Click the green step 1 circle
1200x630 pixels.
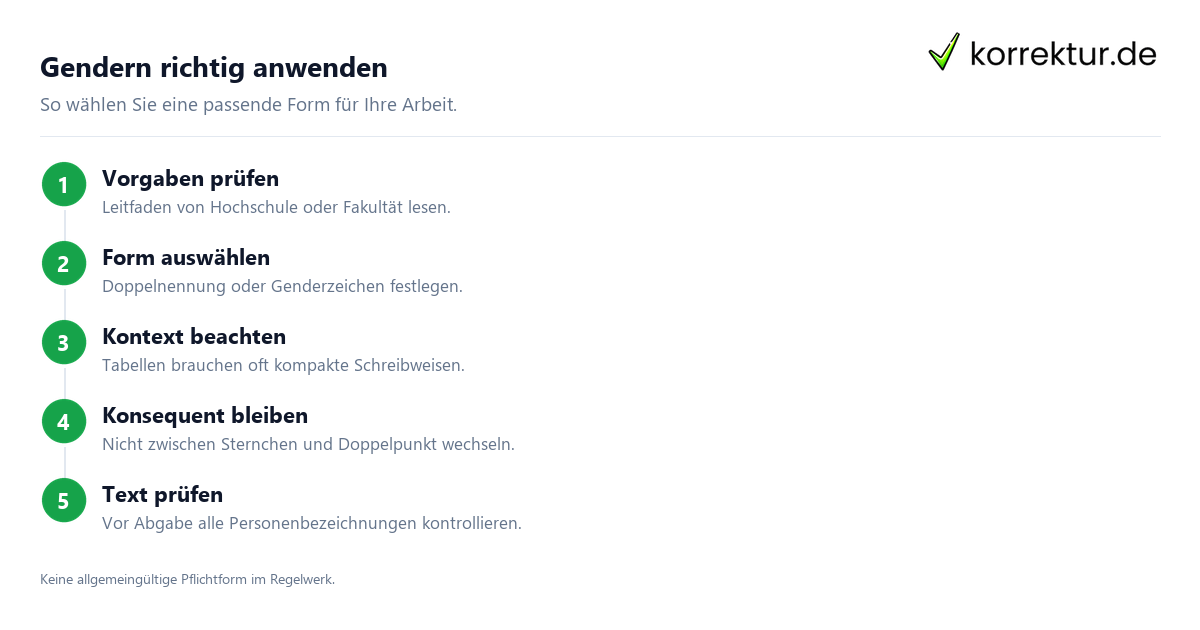tap(64, 185)
